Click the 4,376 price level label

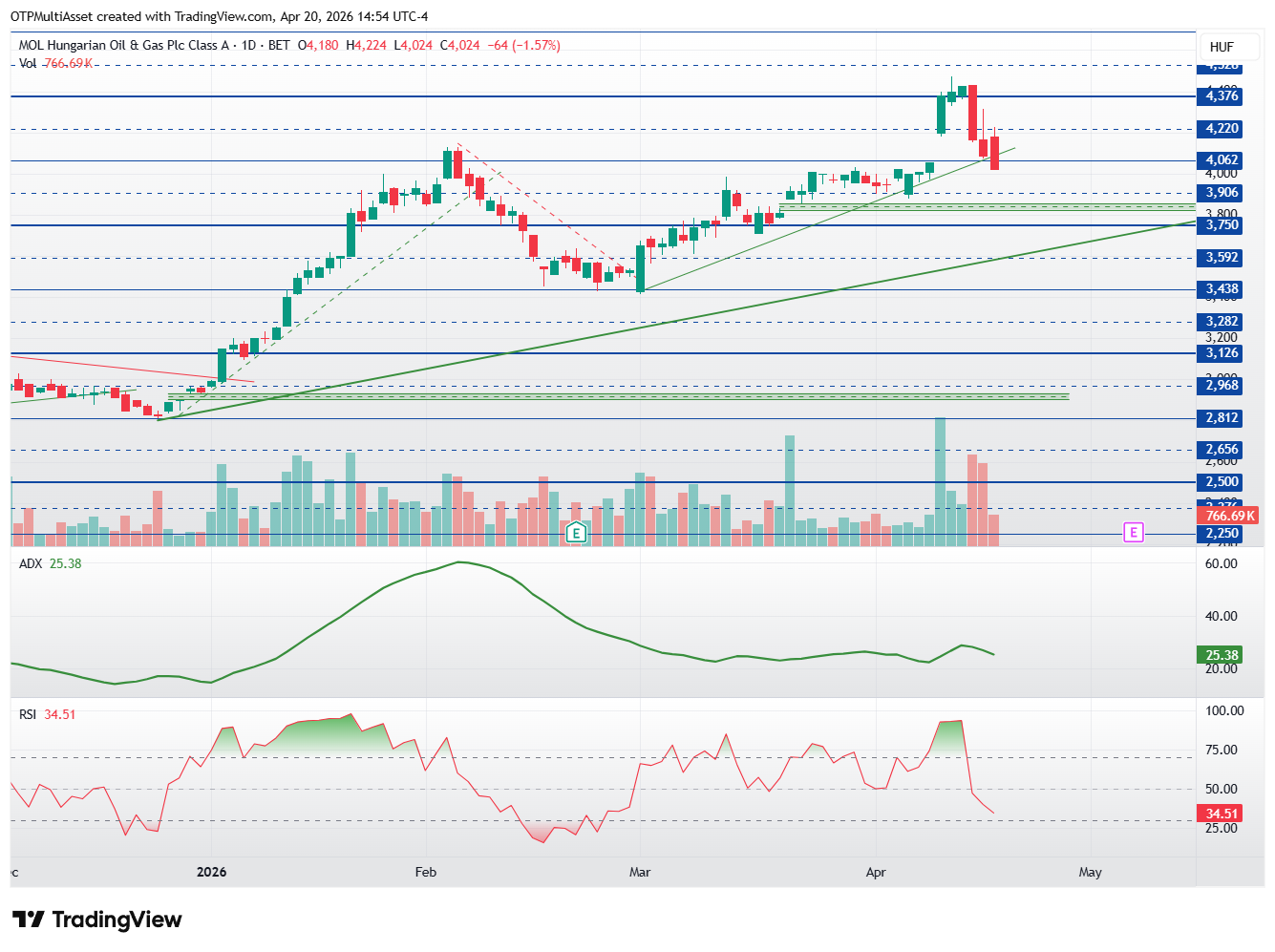(x=1222, y=95)
